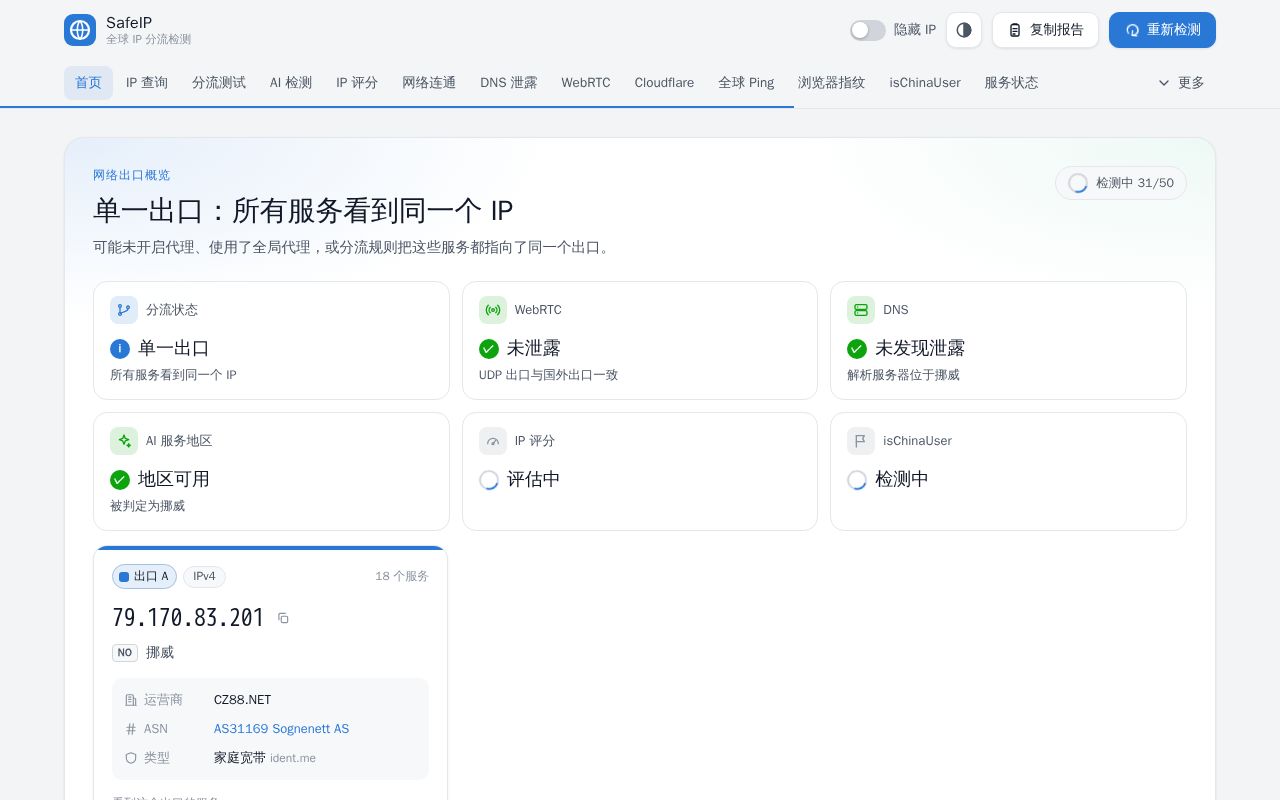Open the isChinaUser navigation tab
The width and height of the screenshot is (1280, 800).
point(925,83)
